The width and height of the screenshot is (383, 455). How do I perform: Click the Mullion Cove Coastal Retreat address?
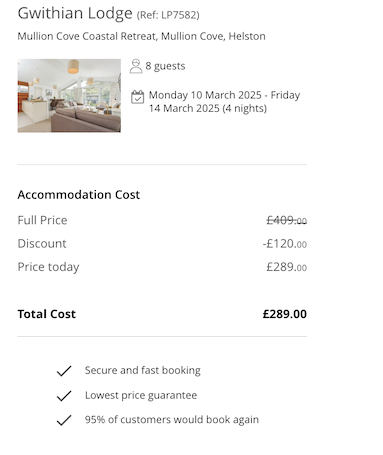click(x=142, y=36)
